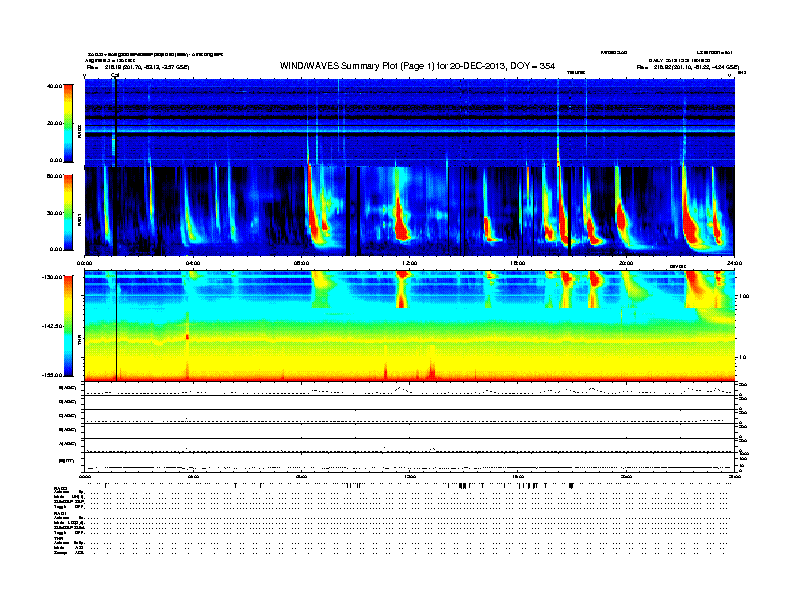The image size is (792, 612).
Task: Select the -130.00 tick on TNR color scale
Action: click(52, 277)
